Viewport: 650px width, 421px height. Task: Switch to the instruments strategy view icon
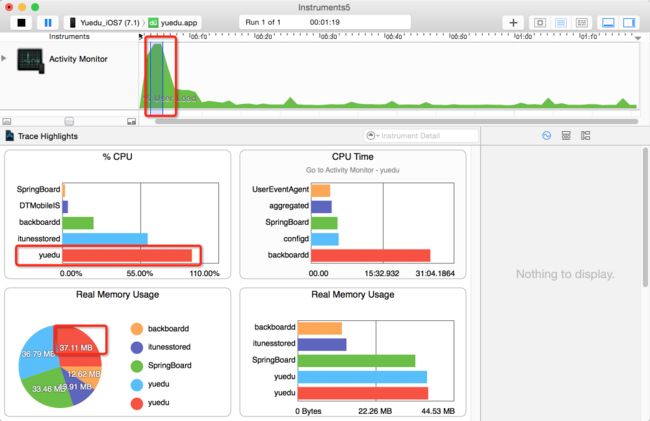click(560, 22)
